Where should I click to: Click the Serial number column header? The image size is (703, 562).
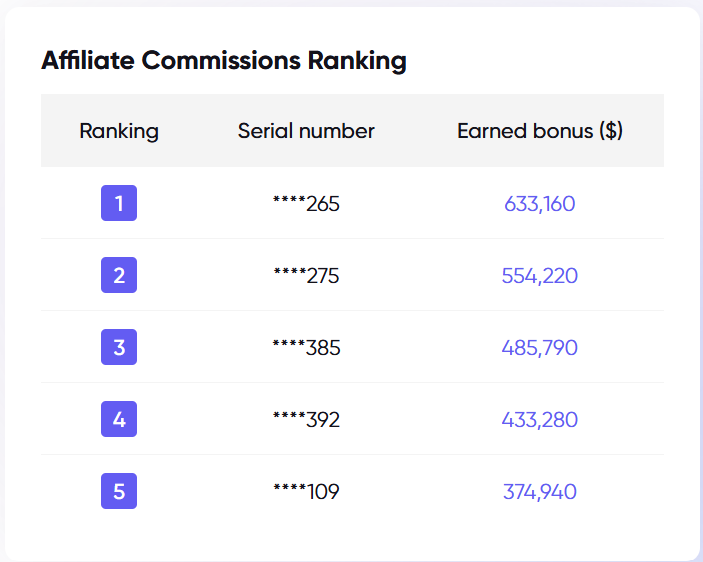point(306,131)
